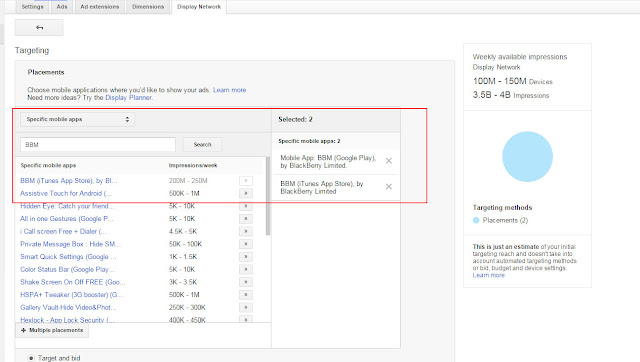Add Hidden Eye app with arrow button
Viewport: 640px width, 362px height.
[x=246, y=206]
